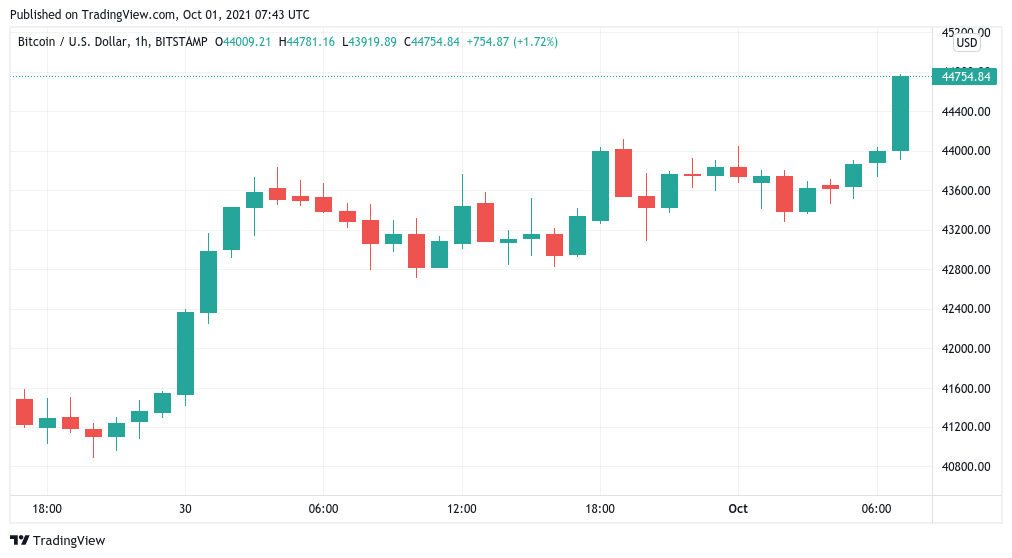Click the 42000.00 price axis label
Viewport: 1012px width, 558px height.
(965, 349)
